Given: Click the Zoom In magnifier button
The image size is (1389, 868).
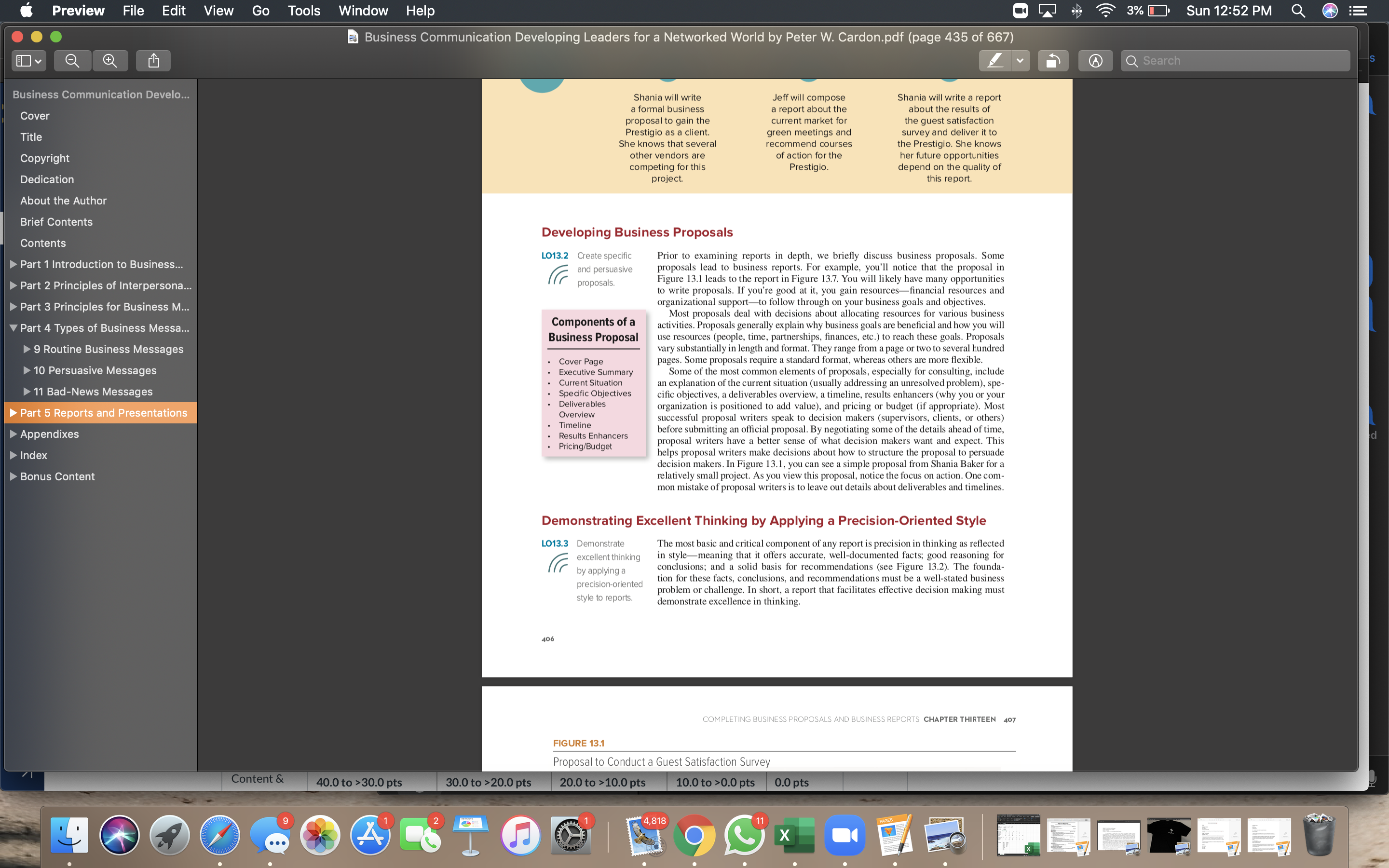Looking at the screenshot, I should coord(110,61).
